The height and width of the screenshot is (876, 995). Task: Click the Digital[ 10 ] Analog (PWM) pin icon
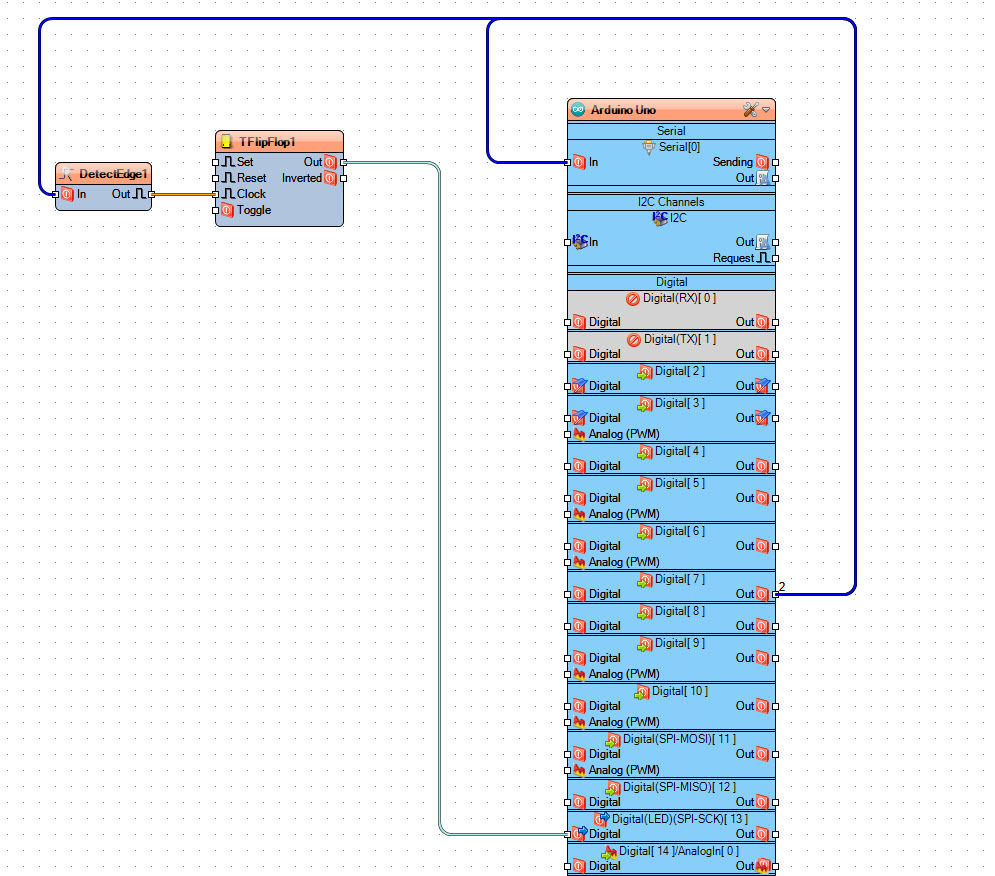click(x=579, y=722)
